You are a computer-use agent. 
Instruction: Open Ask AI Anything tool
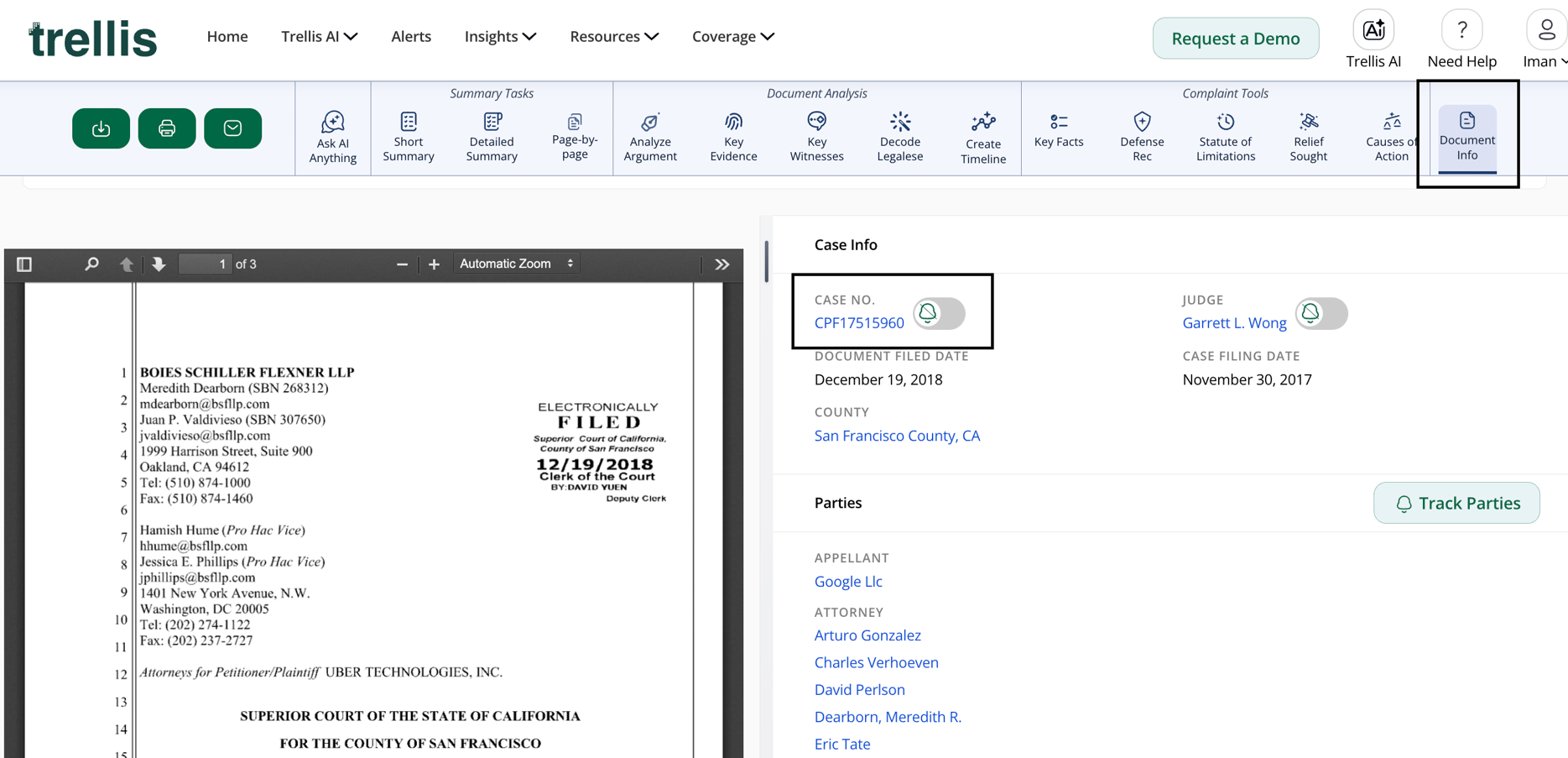(x=333, y=137)
